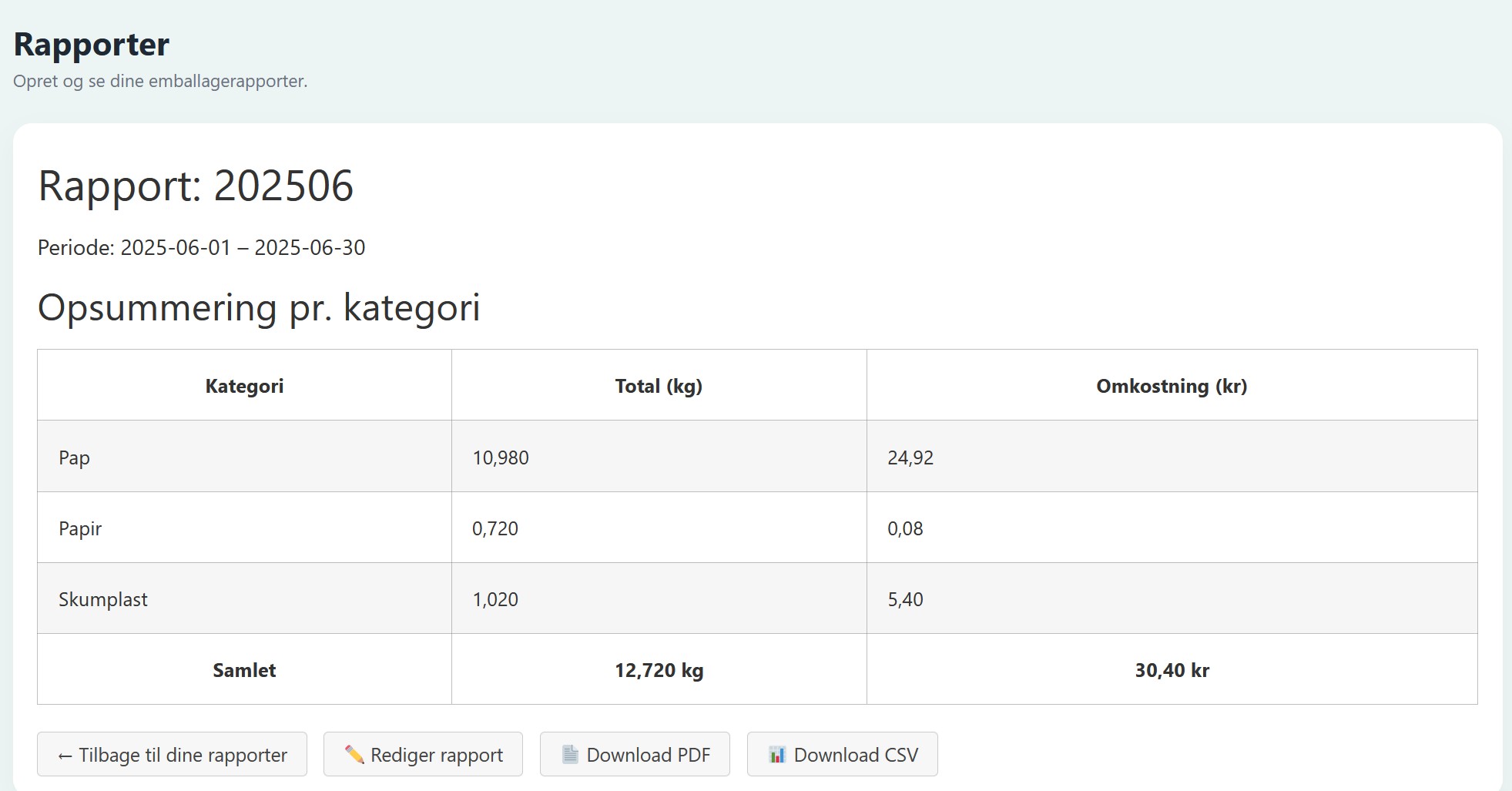Image resolution: width=1512 pixels, height=791 pixels.
Task: Click the left arrow before Tilbage
Action: click(x=65, y=756)
